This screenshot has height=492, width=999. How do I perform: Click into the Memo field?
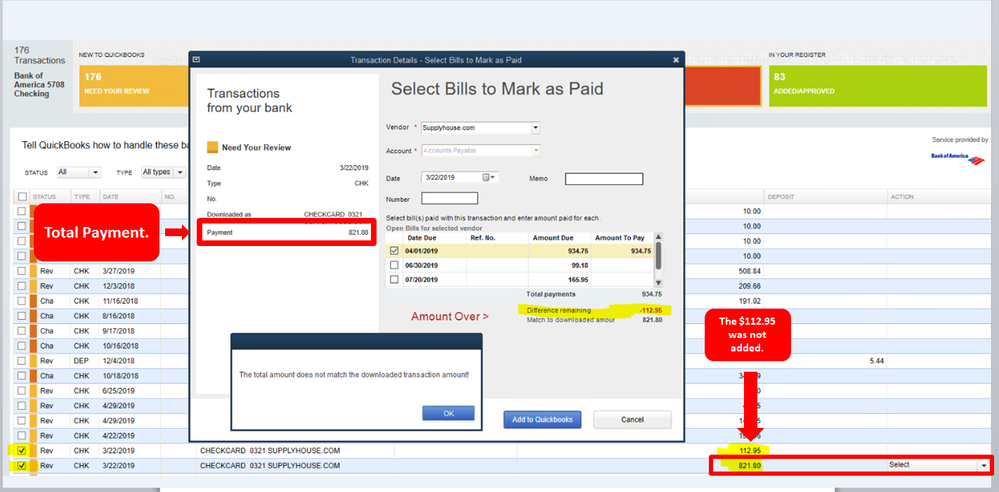604,179
